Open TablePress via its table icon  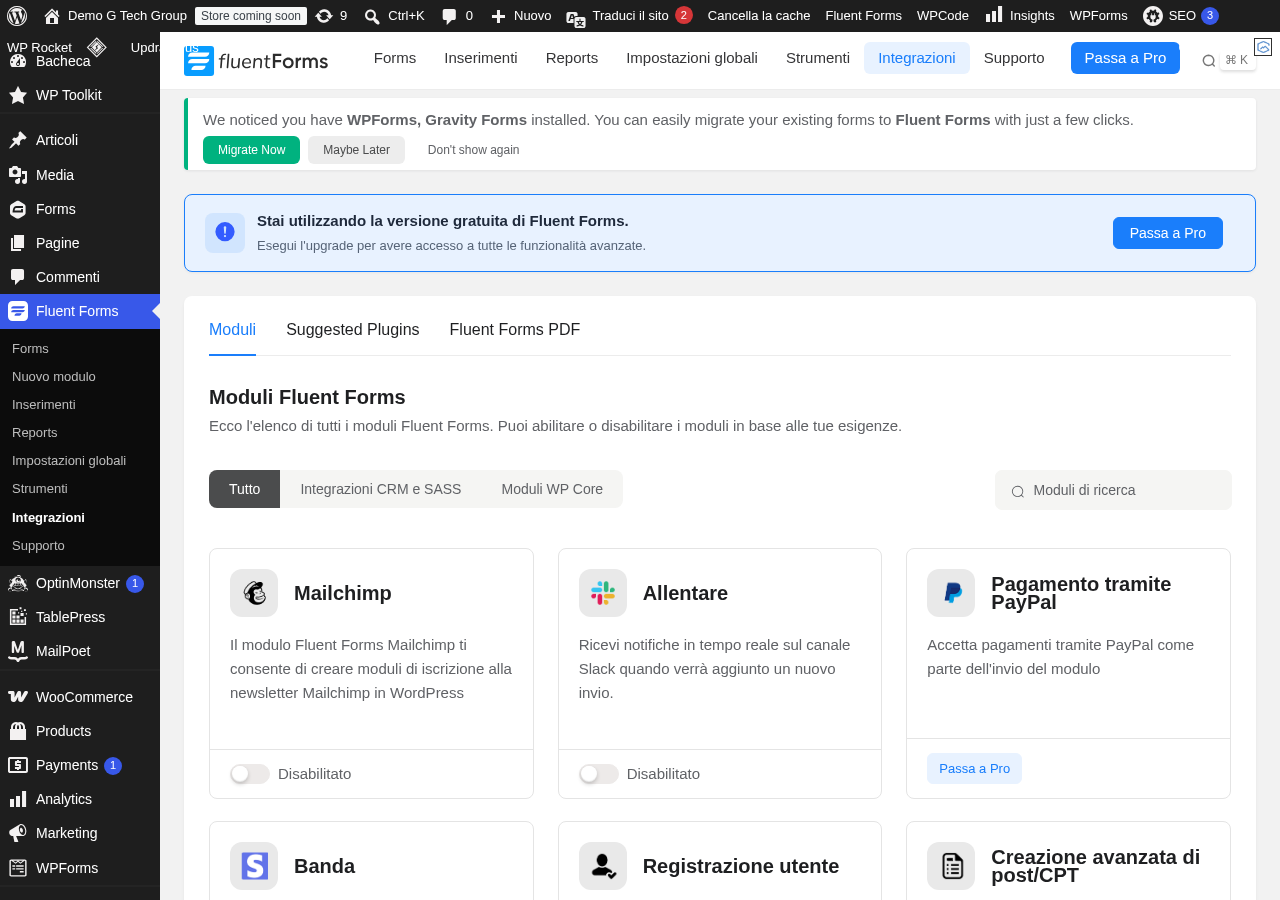(18, 617)
